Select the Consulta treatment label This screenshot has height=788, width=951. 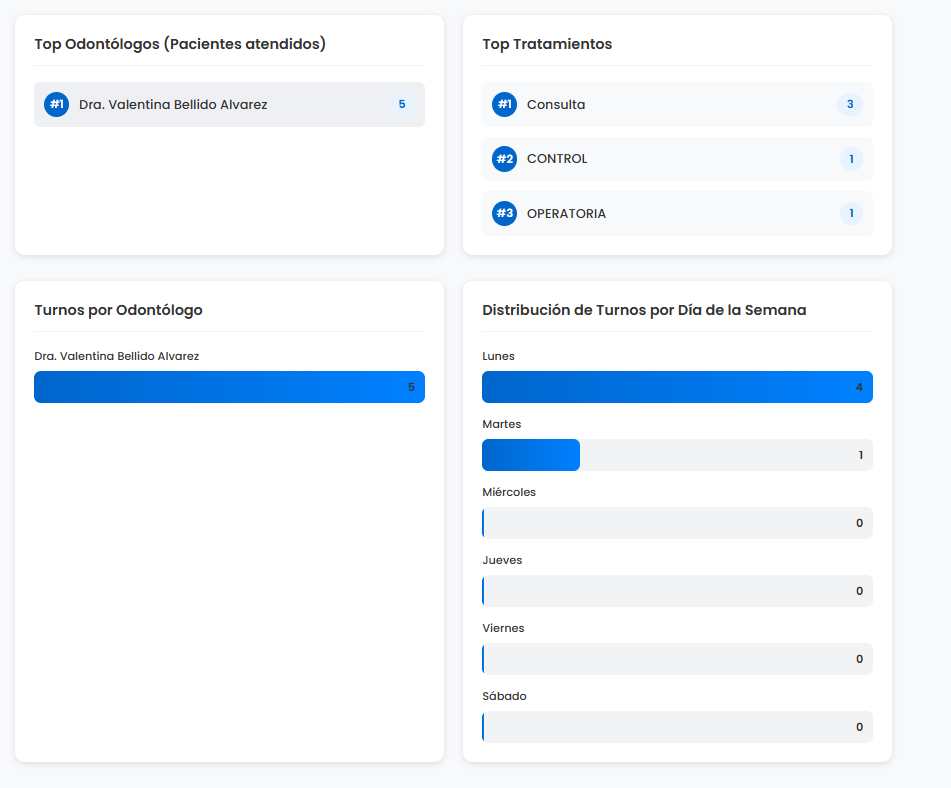pyautogui.click(x=556, y=104)
